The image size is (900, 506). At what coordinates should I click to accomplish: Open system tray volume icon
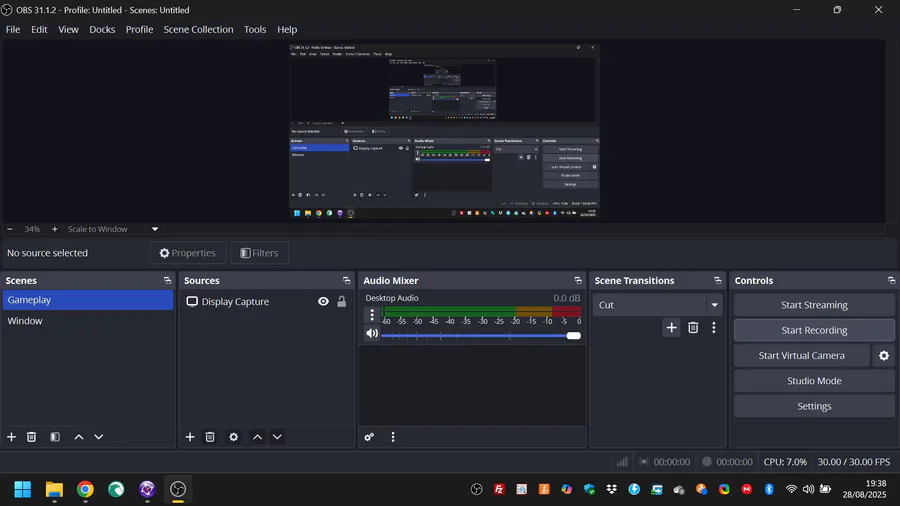808,489
